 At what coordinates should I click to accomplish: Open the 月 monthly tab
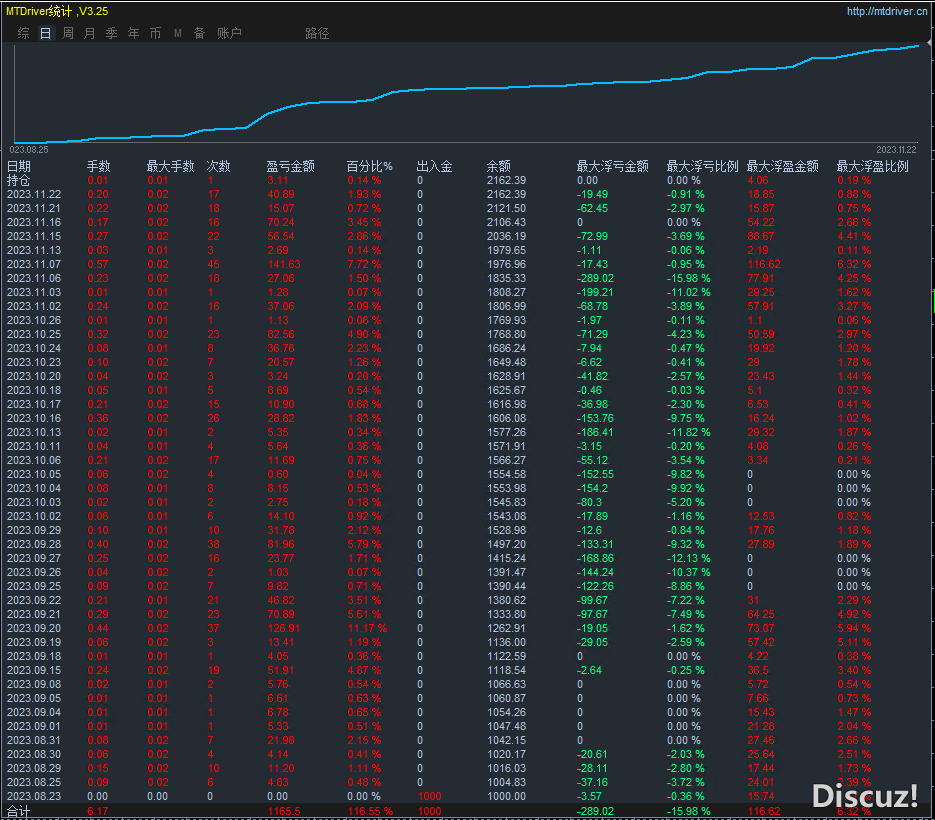pos(89,33)
